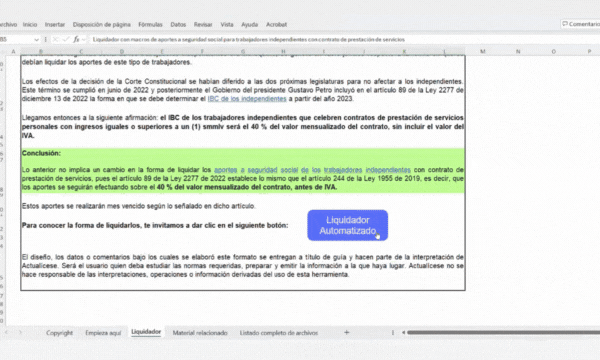Image resolution: width=600 pixels, height=360 pixels.
Task: Select column O header
Action: (553, 51)
